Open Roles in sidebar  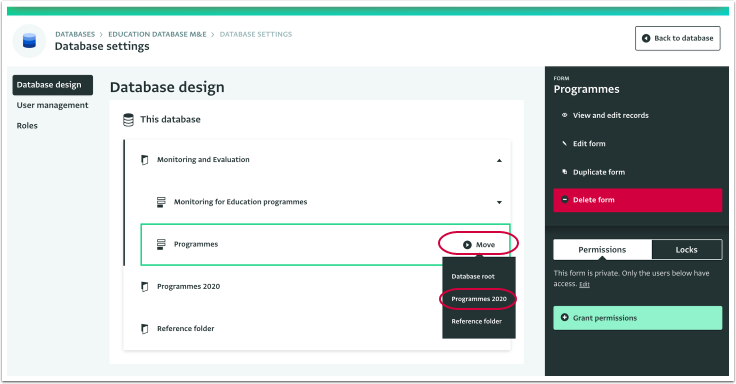point(27,126)
